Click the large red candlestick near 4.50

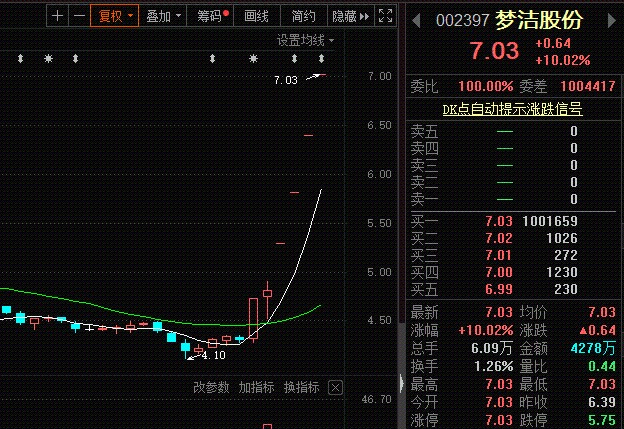(253, 318)
